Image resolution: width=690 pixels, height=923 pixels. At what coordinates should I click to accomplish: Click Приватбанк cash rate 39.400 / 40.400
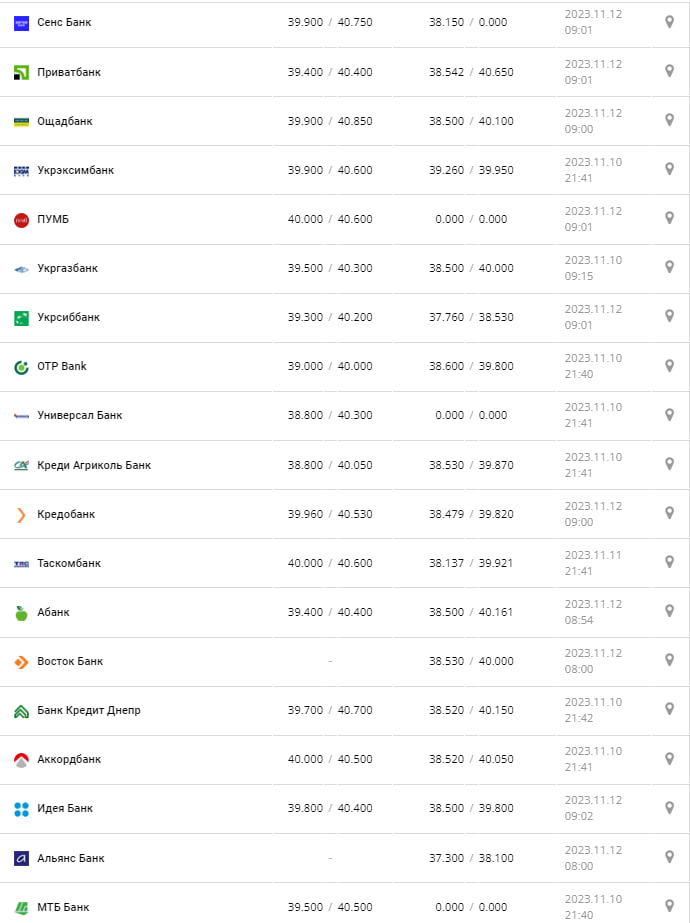coord(330,72)
